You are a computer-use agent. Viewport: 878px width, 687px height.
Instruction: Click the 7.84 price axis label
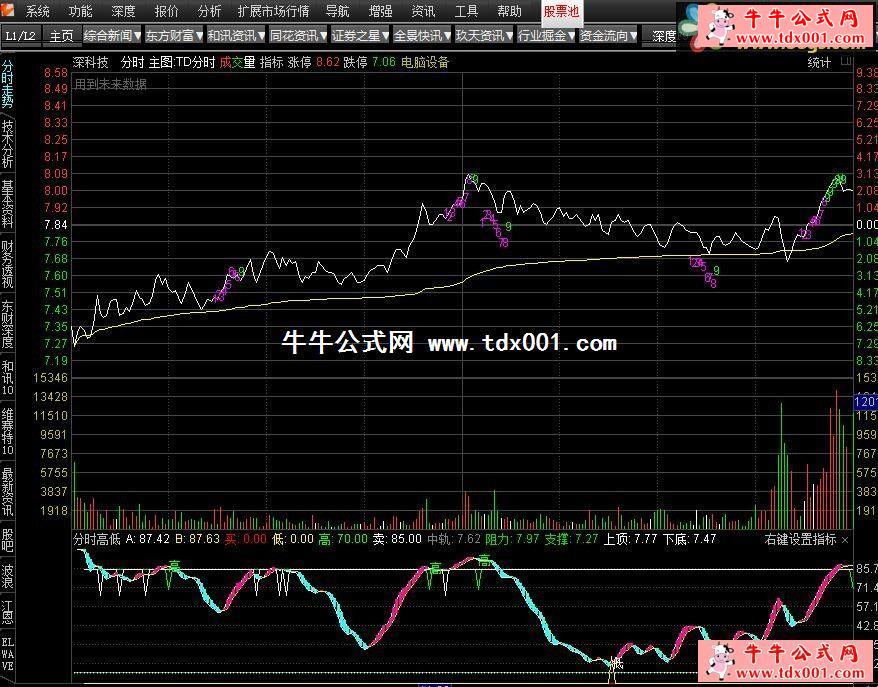56,225
